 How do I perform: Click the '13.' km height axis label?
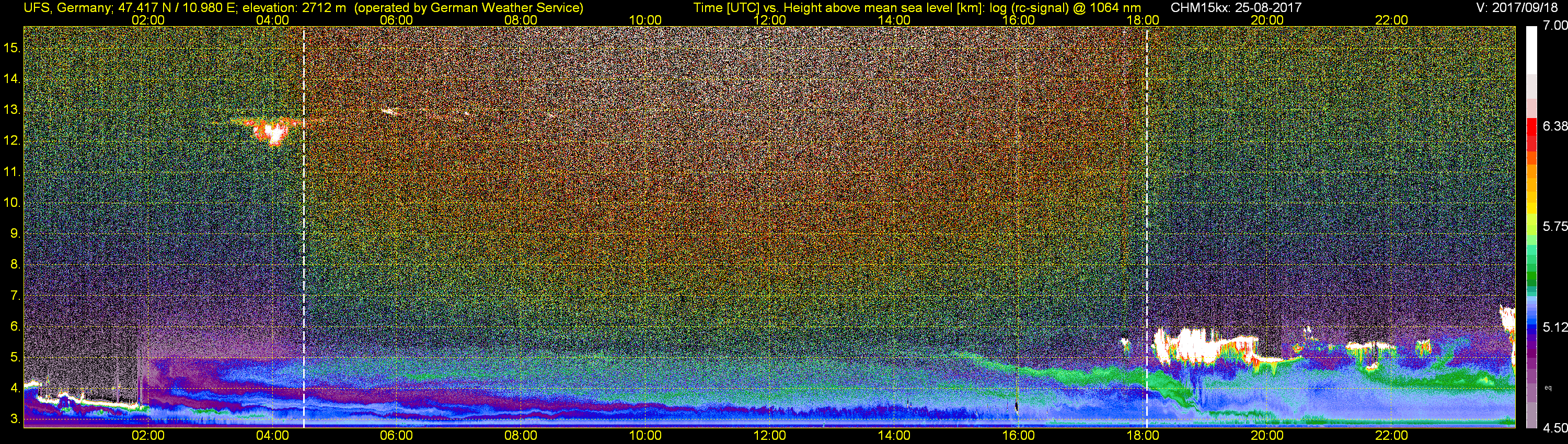12,110
